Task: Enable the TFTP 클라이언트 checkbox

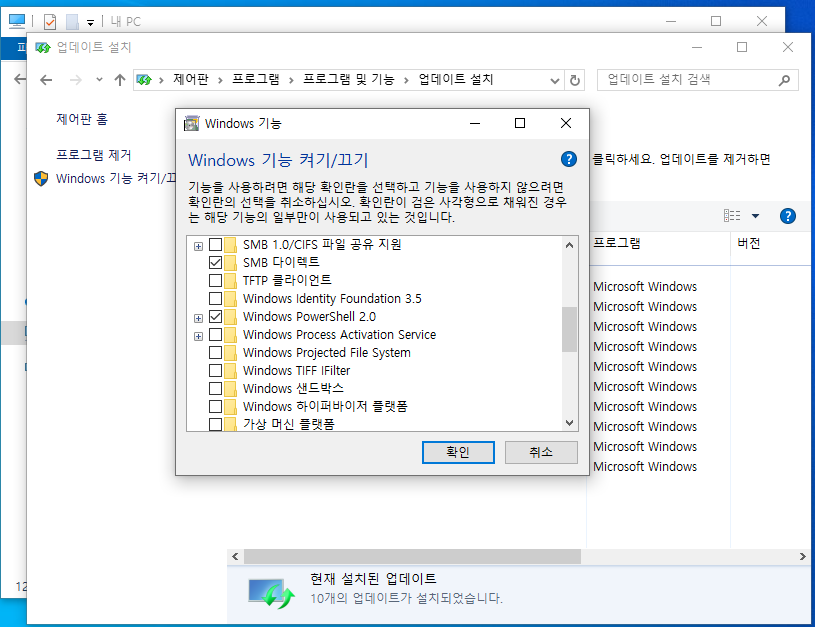Action: pos(215,281)
